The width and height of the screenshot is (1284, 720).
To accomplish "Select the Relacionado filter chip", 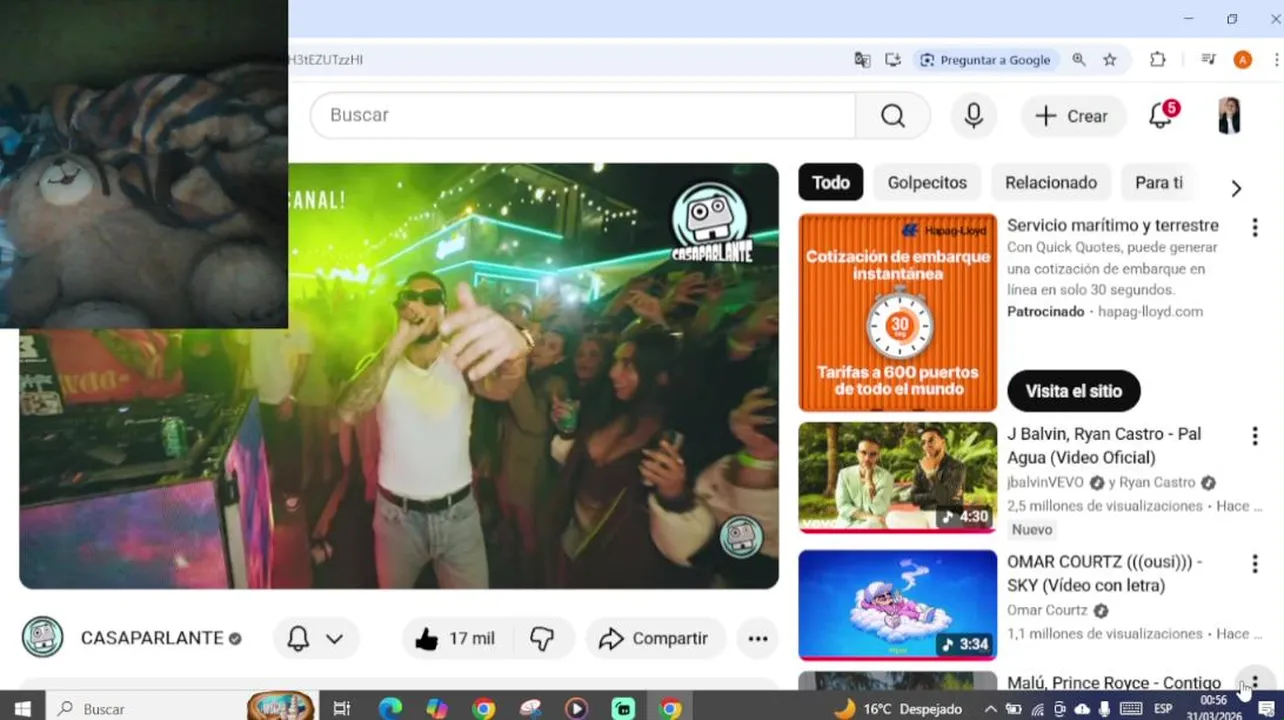I will click(1051, 183).
